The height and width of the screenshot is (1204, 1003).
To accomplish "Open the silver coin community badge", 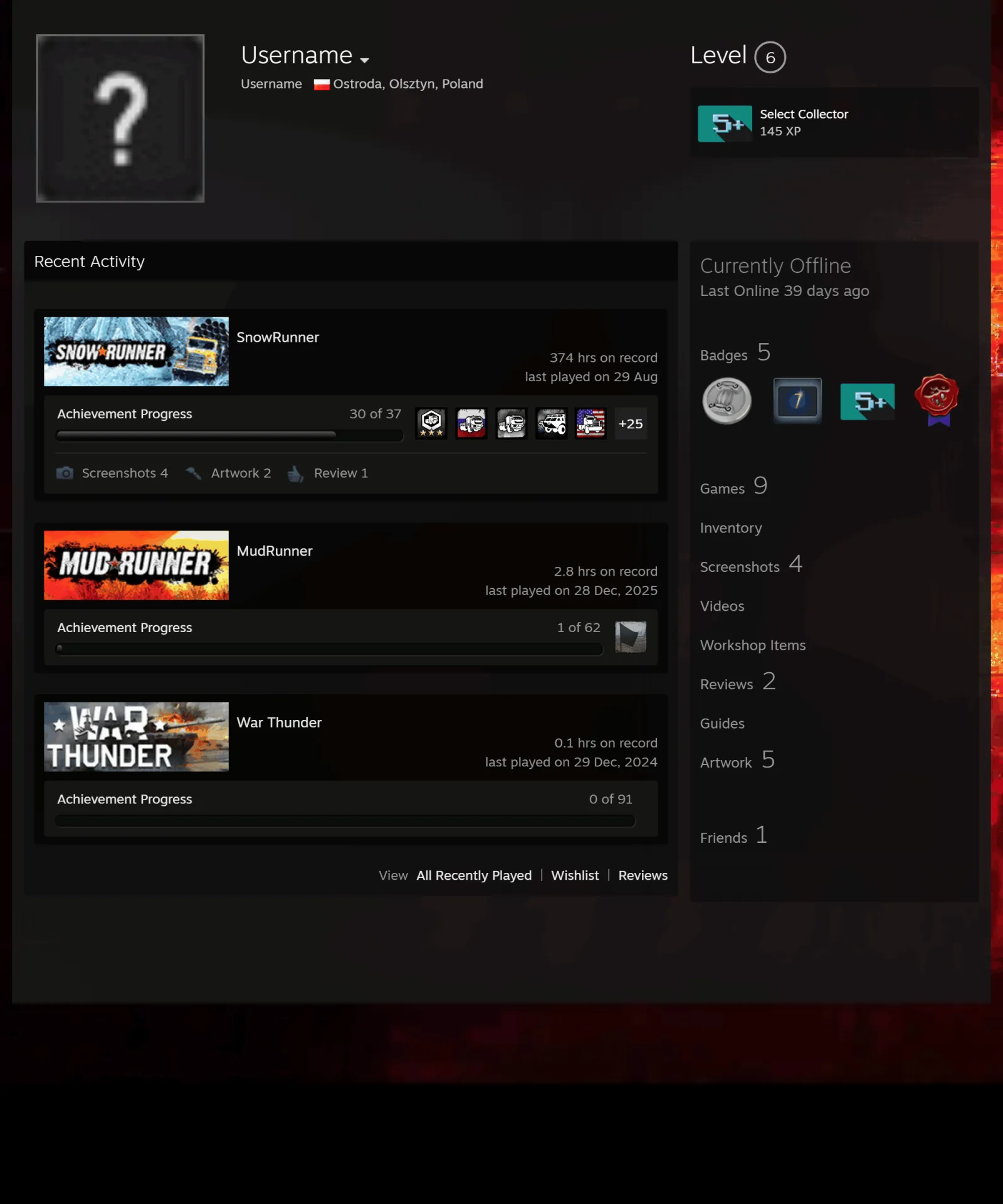I will click(x=727, y=401).
